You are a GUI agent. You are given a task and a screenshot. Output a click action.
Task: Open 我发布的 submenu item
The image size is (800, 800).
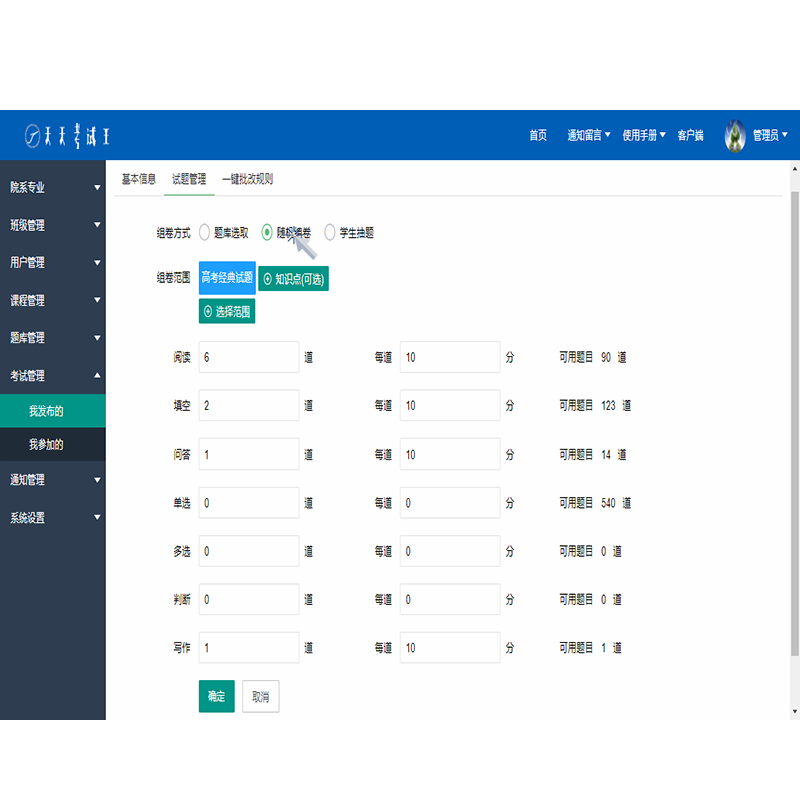(53, 411)
